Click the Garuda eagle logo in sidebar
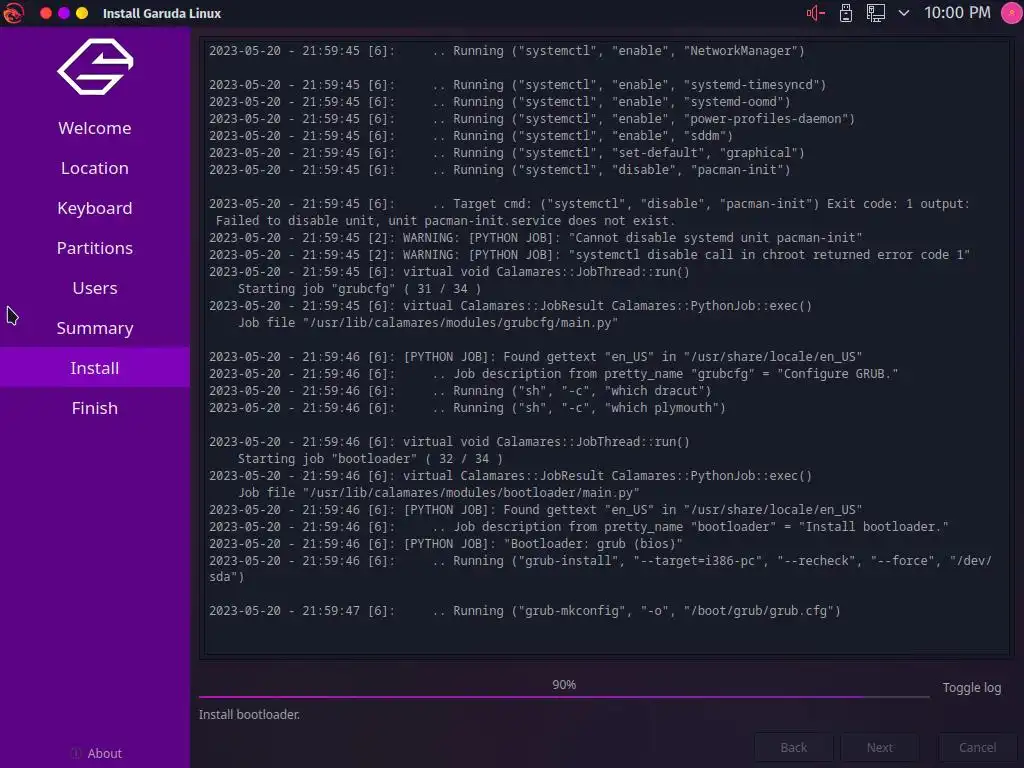This screenshot has width=1024, height=768. (95, 67)
